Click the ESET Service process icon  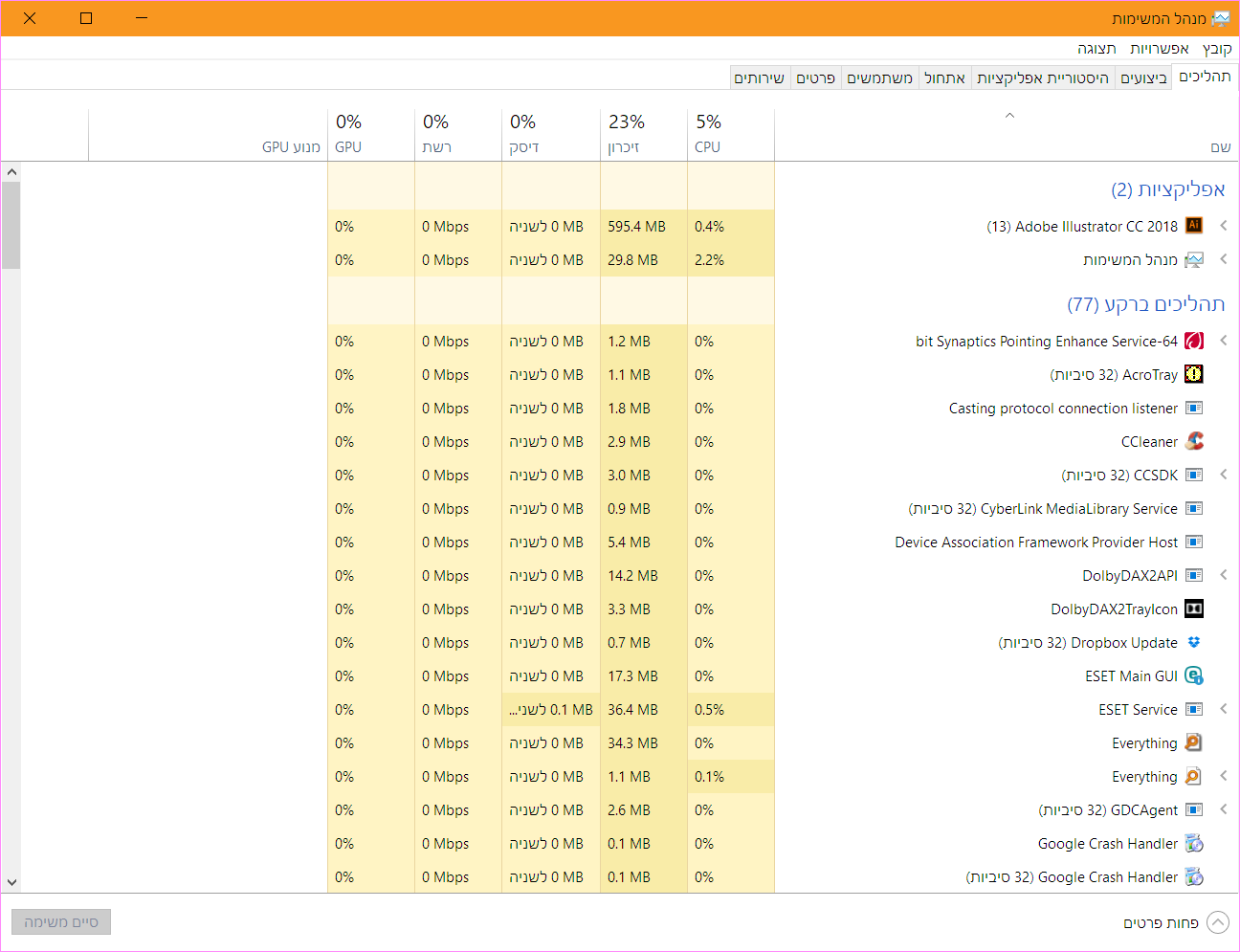pyautogui.click(x=1194, y=709)
